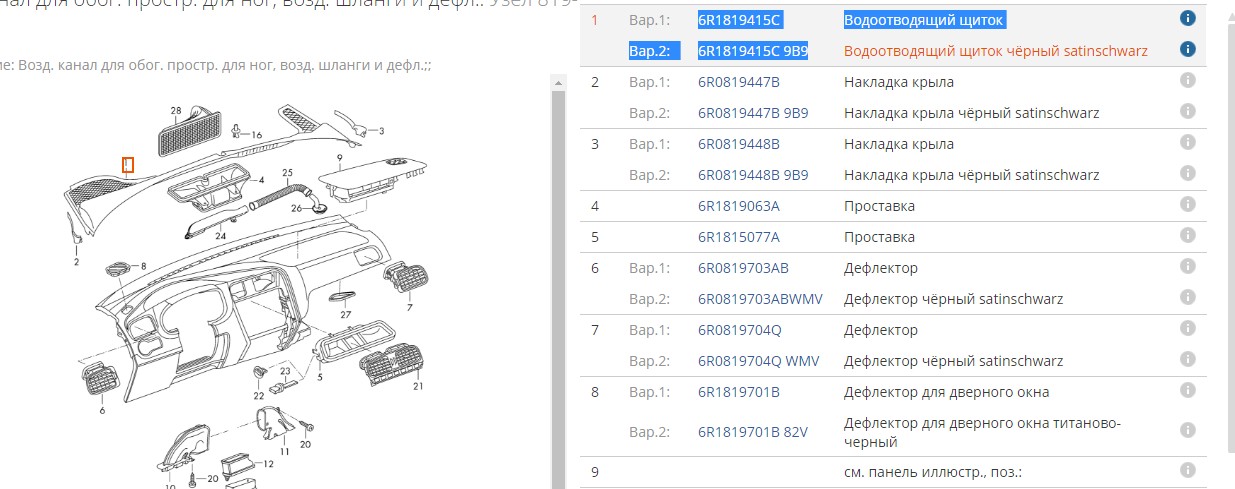The image size is (1235, 489).
Task: Click info icon for 6R1819415C 9B9 row
Action: pyautogui.click(x=1188, y=49)
